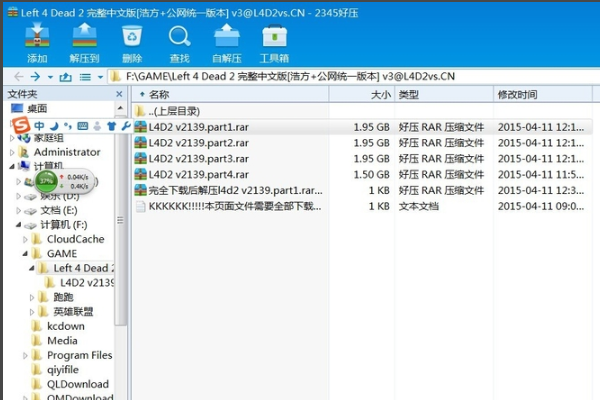Select GAME folder in tree
This screenshot has height=400, width=600.
pyautogui.click(x=62, y=254)
